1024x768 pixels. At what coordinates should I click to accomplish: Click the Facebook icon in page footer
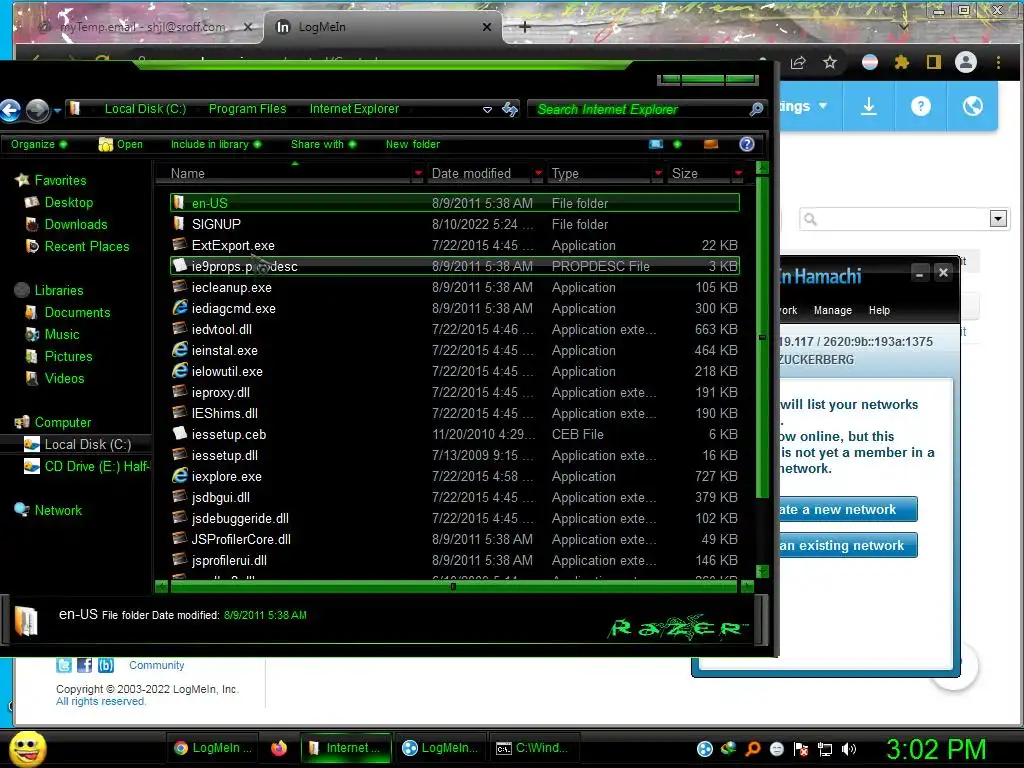tap(84, 665)
